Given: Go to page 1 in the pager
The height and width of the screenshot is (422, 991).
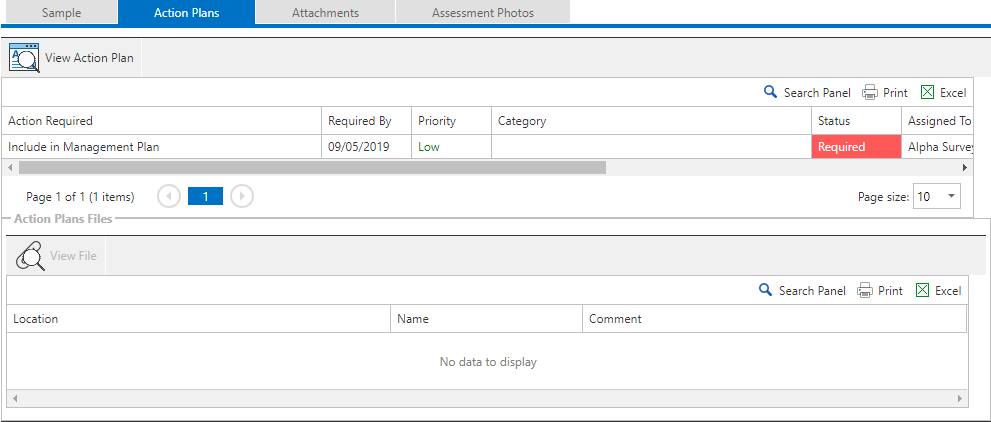Looking at the screenshot, I should pyautogui.click(x=205, y=197).
